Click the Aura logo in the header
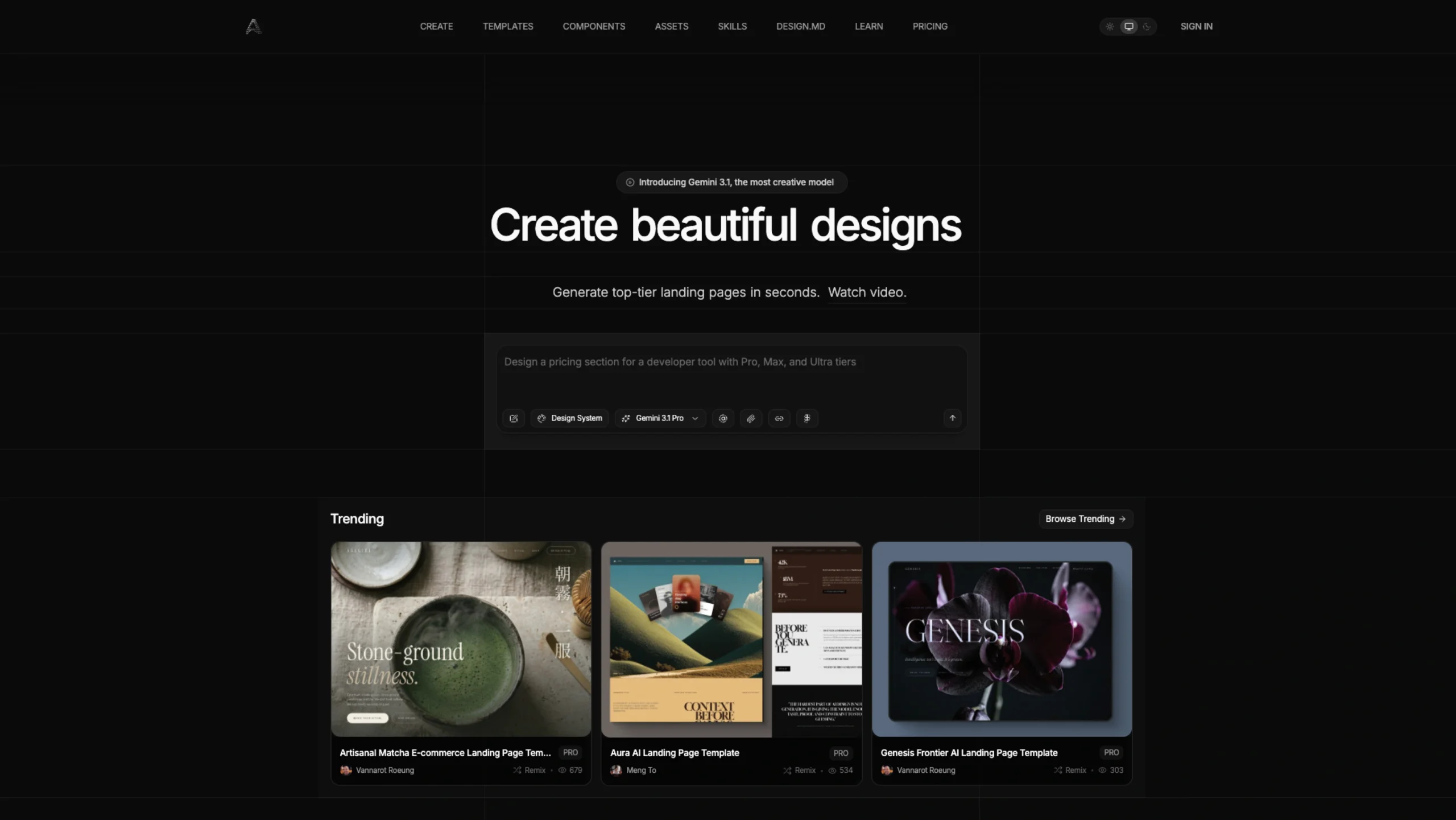 [x=253, y=26]
